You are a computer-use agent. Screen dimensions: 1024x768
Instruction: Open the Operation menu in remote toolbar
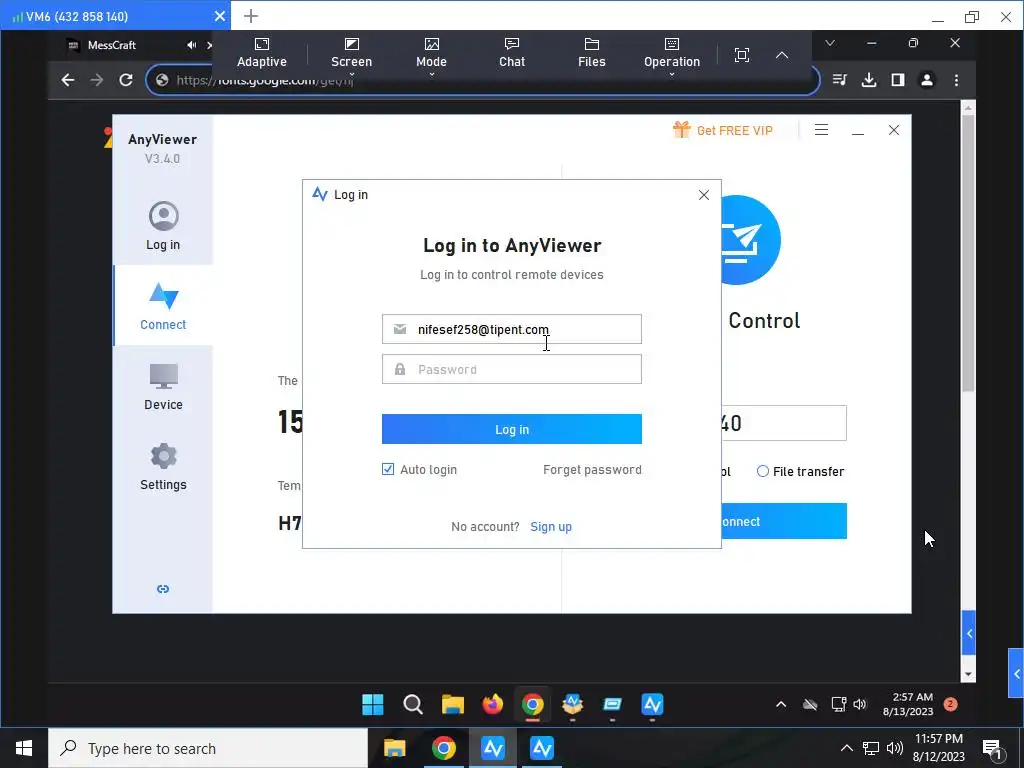coord(672,54)
